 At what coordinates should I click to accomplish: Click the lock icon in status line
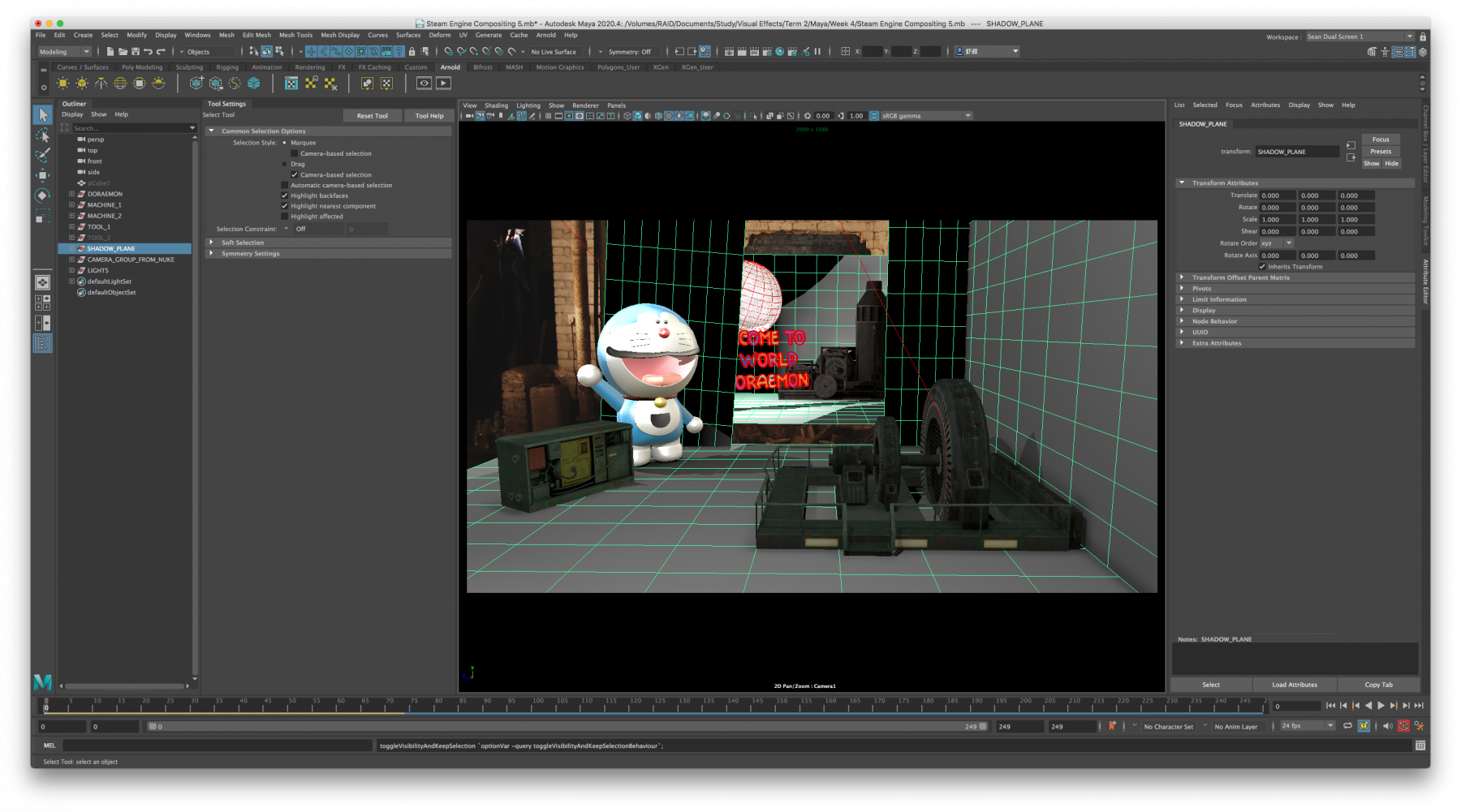(x=412, y=52)
